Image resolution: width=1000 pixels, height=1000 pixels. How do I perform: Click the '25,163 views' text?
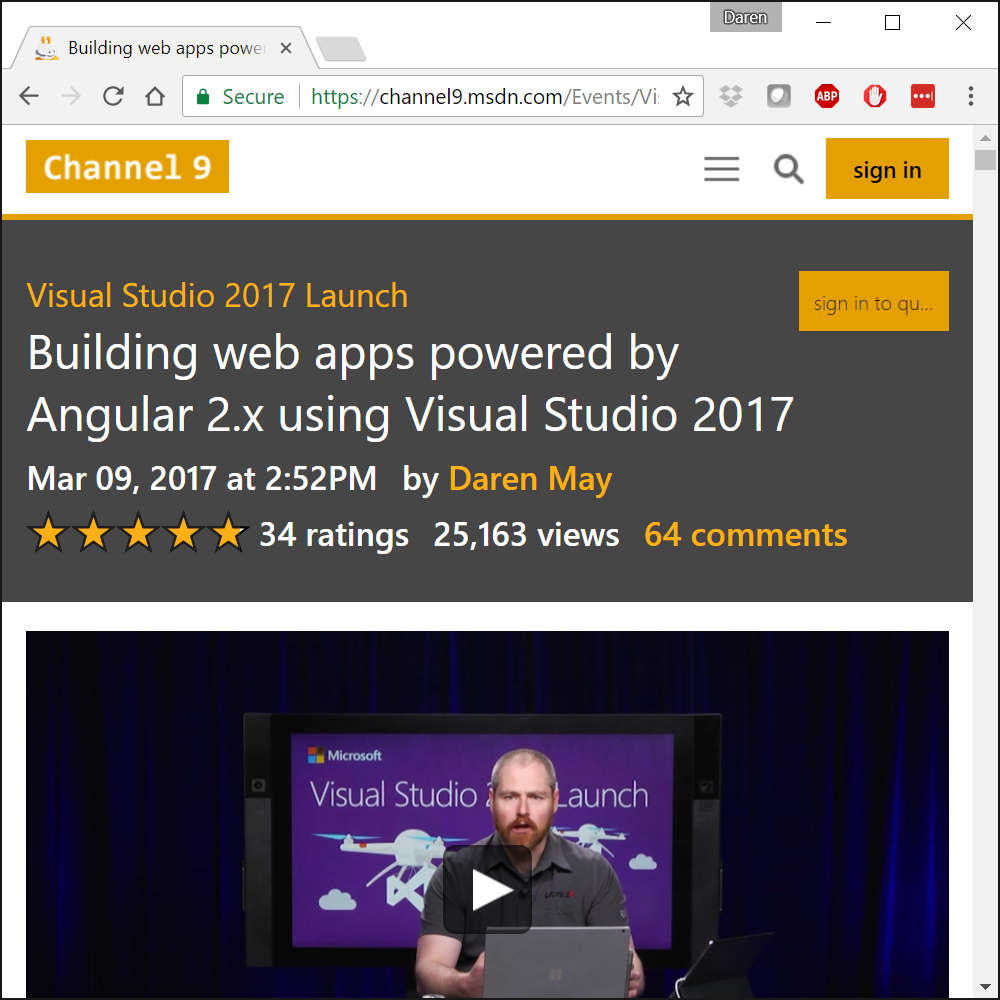point(526,534)
